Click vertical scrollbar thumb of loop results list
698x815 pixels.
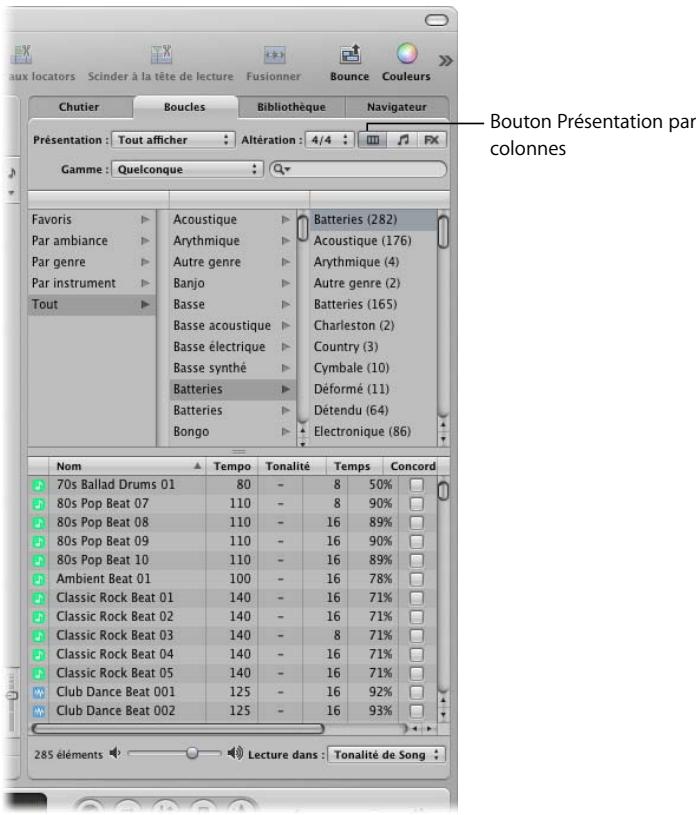click(x=443, y=491)
